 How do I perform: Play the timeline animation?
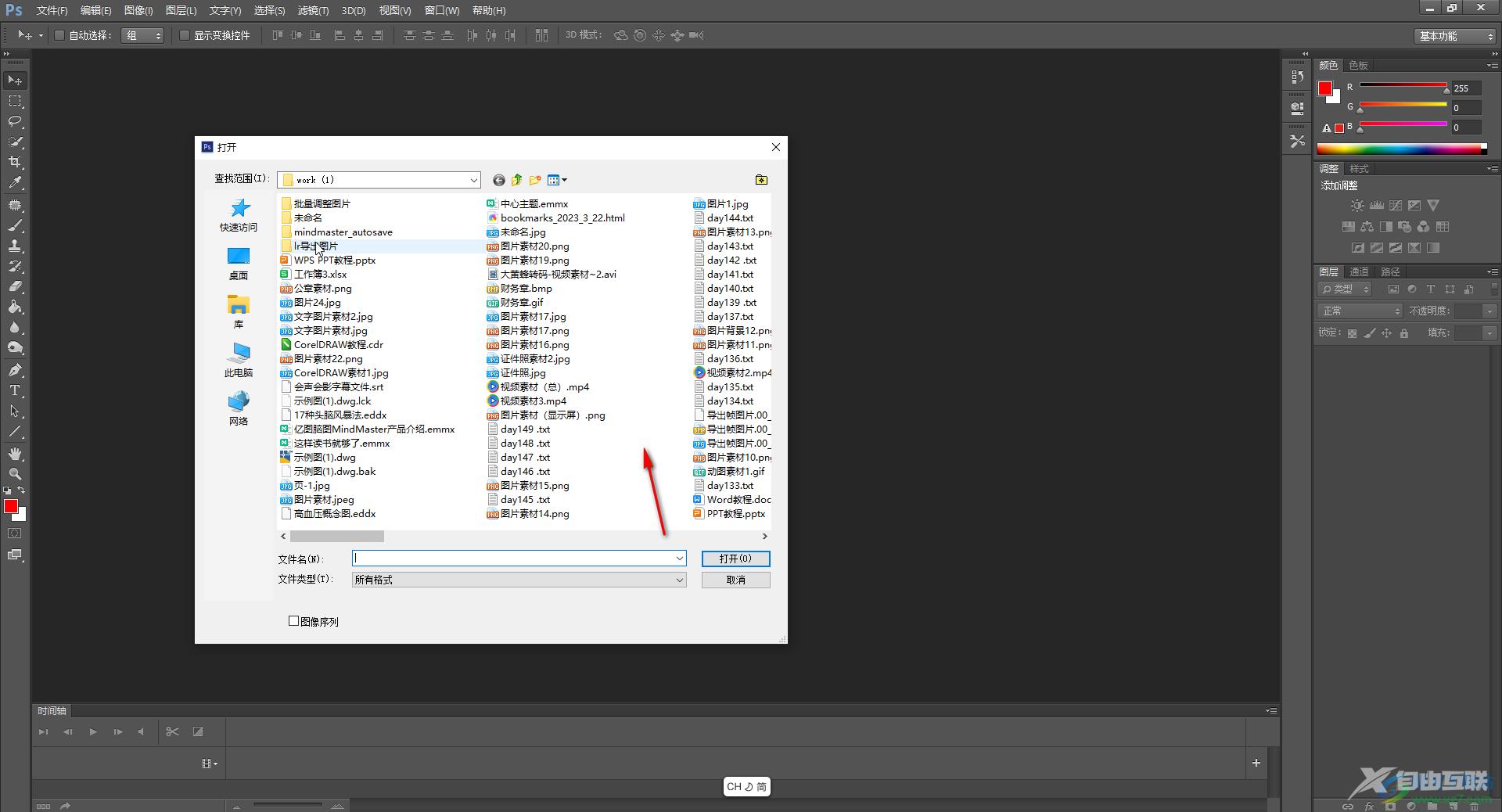point(93,731)
